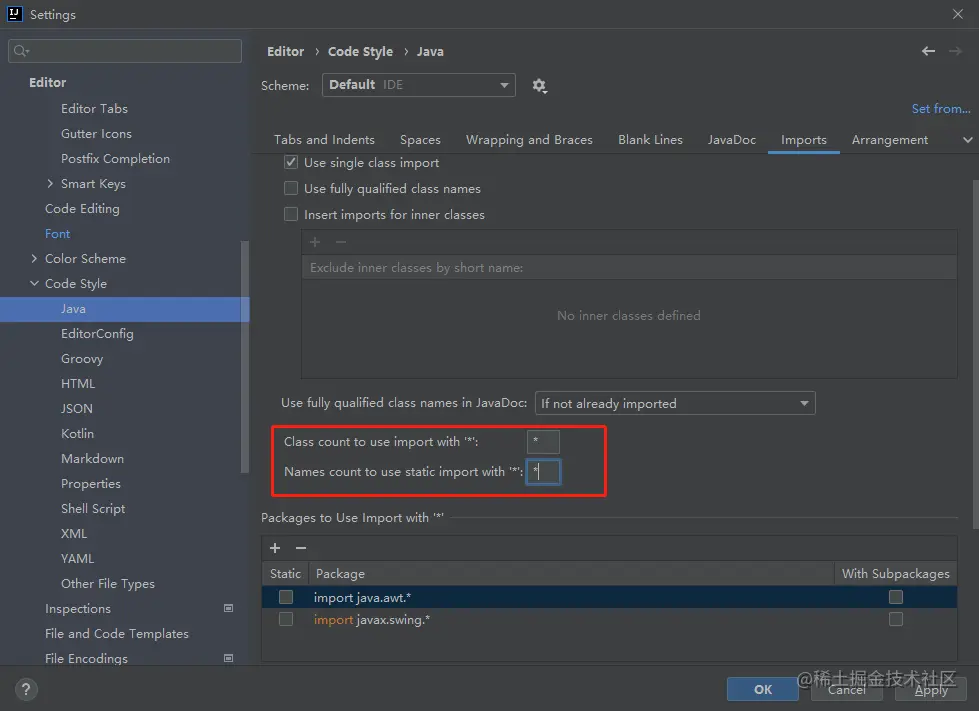Switch to the Spaces tab
Image resolution: width=979 pixels, height=711 pixels.
point(420,140)
